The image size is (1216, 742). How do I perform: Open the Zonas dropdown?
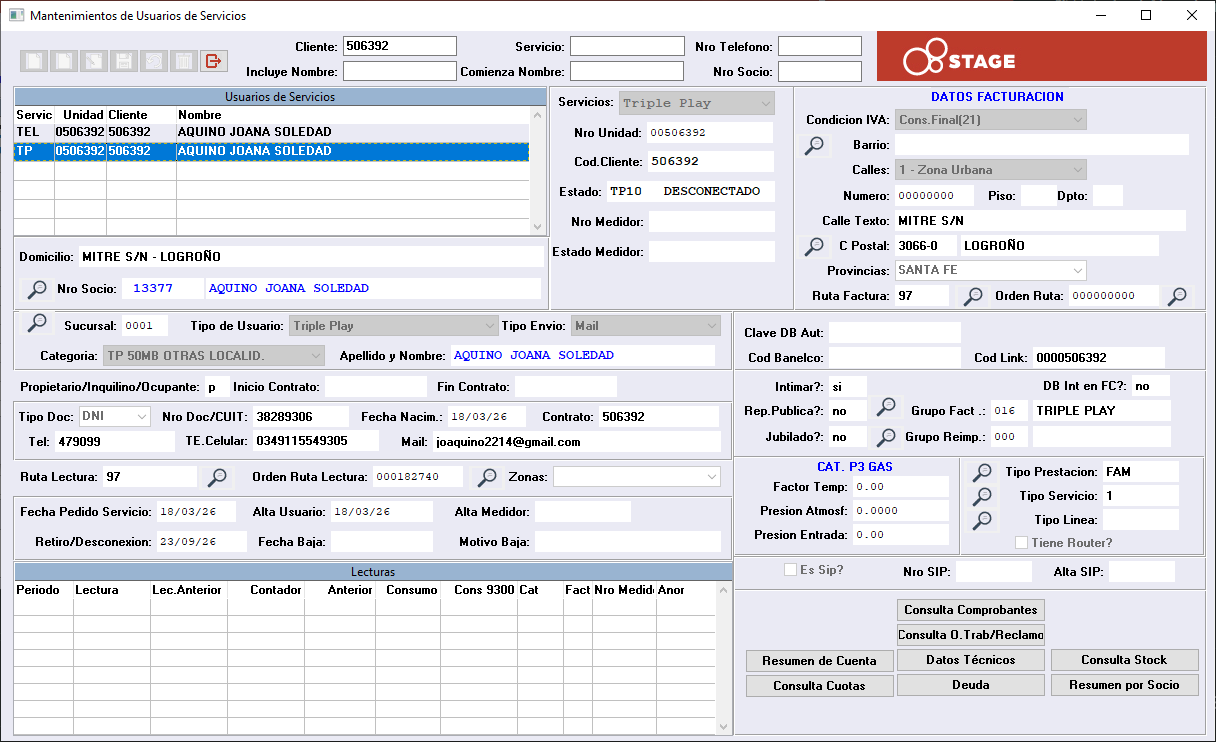click(636, 477)
